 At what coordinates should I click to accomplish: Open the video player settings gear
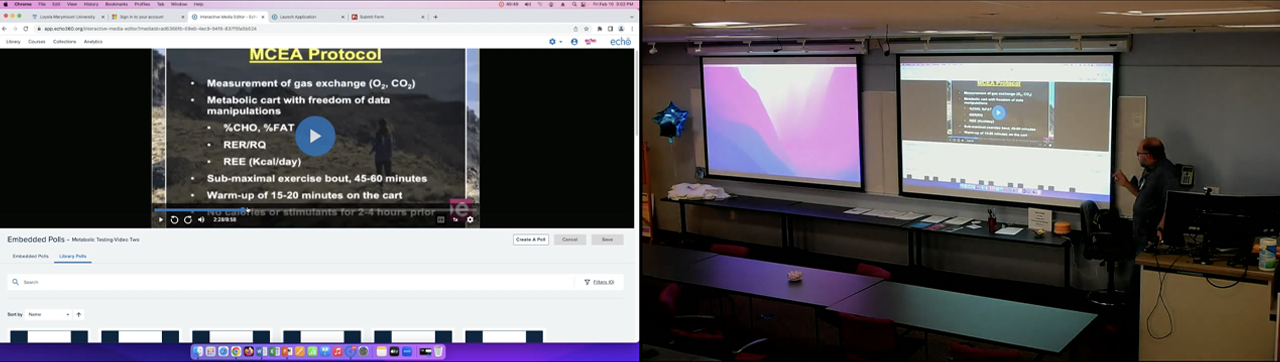pos(470,219)
